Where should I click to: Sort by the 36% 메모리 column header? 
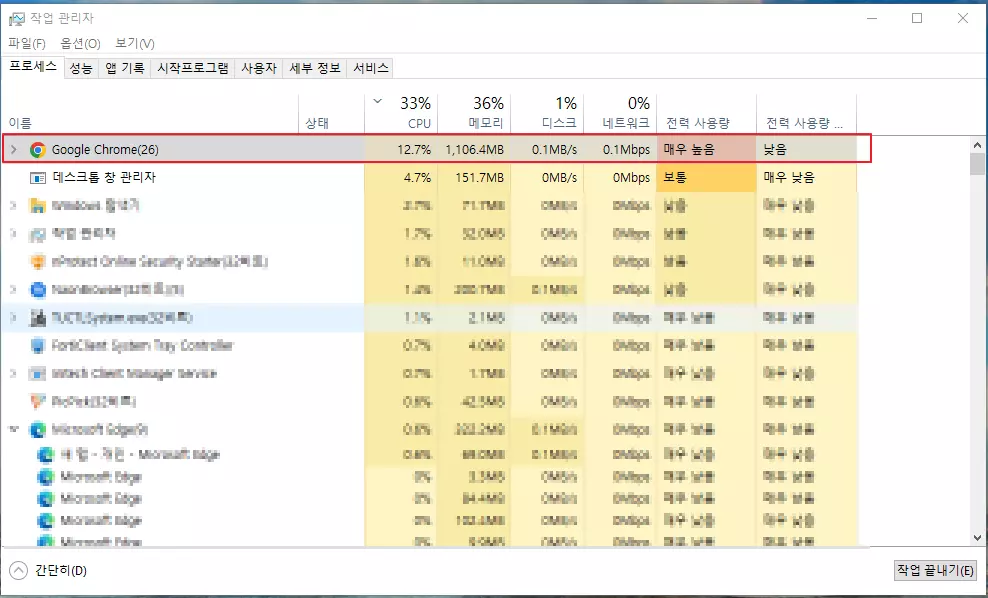point(474,113)
